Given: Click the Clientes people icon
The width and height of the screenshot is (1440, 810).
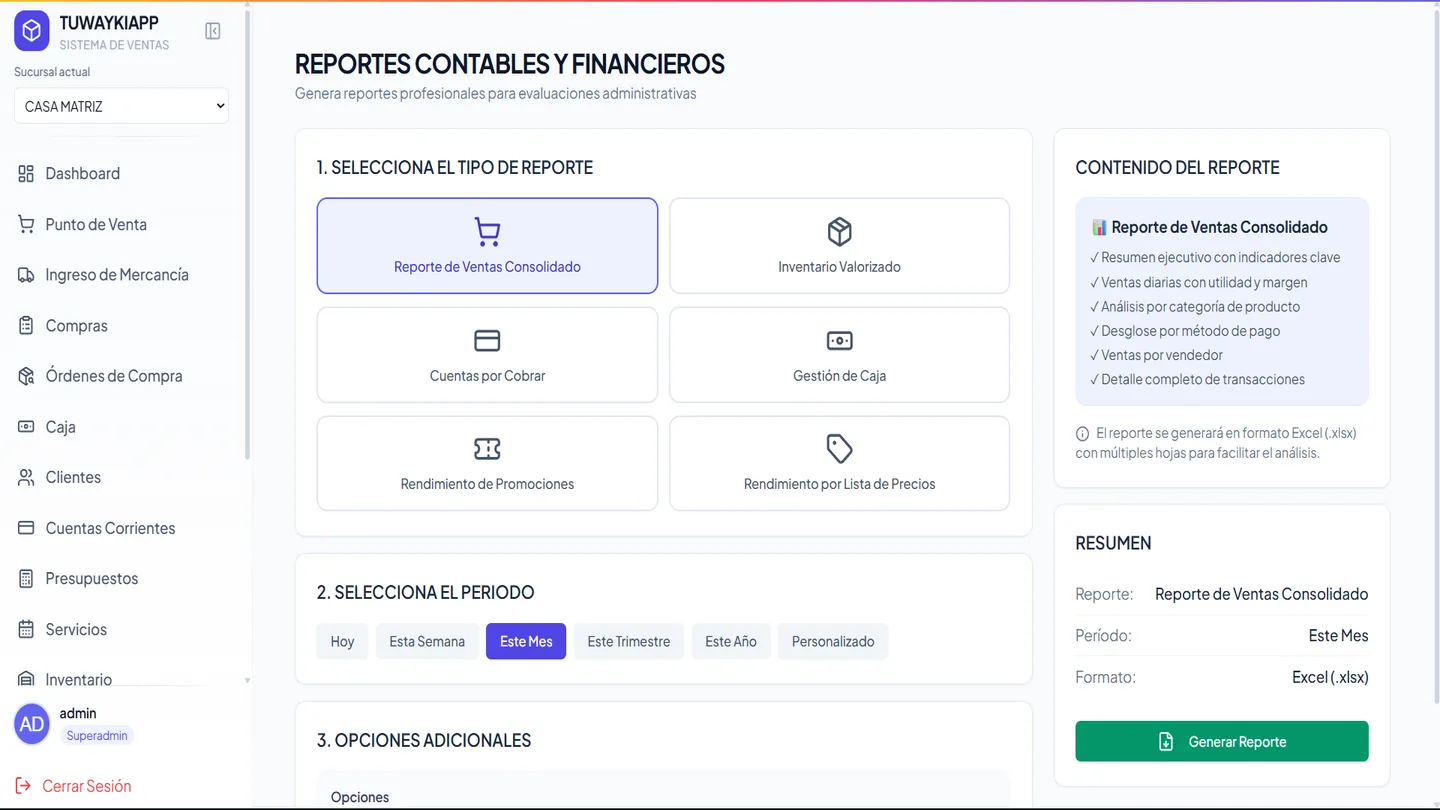Looking at the screenshot, I should [26, 477].
